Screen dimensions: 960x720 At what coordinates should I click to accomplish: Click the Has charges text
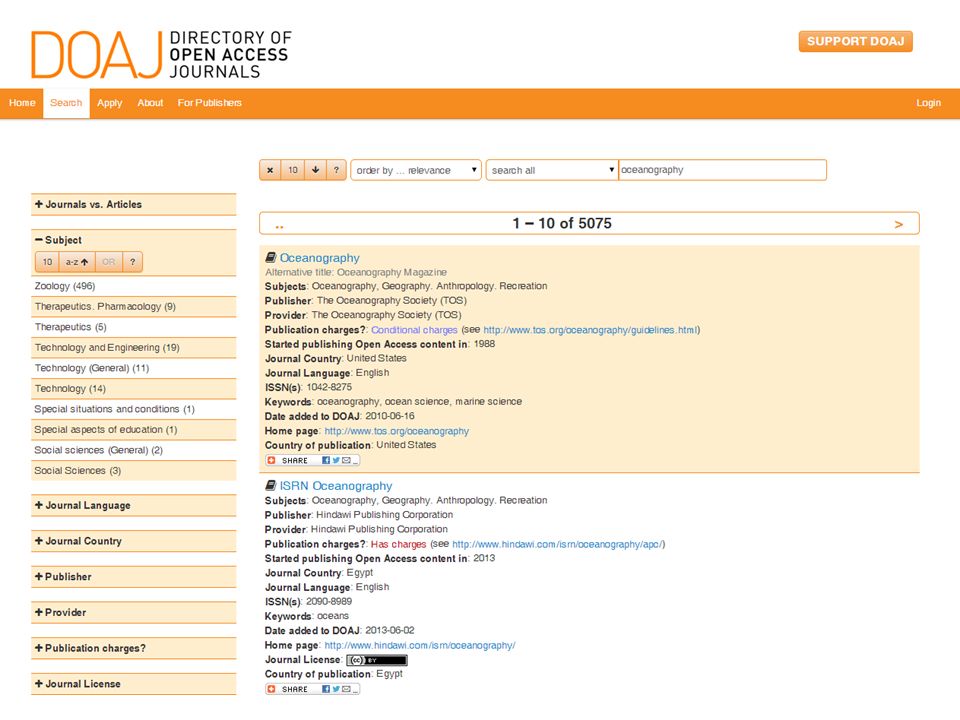tap(399, 544)
